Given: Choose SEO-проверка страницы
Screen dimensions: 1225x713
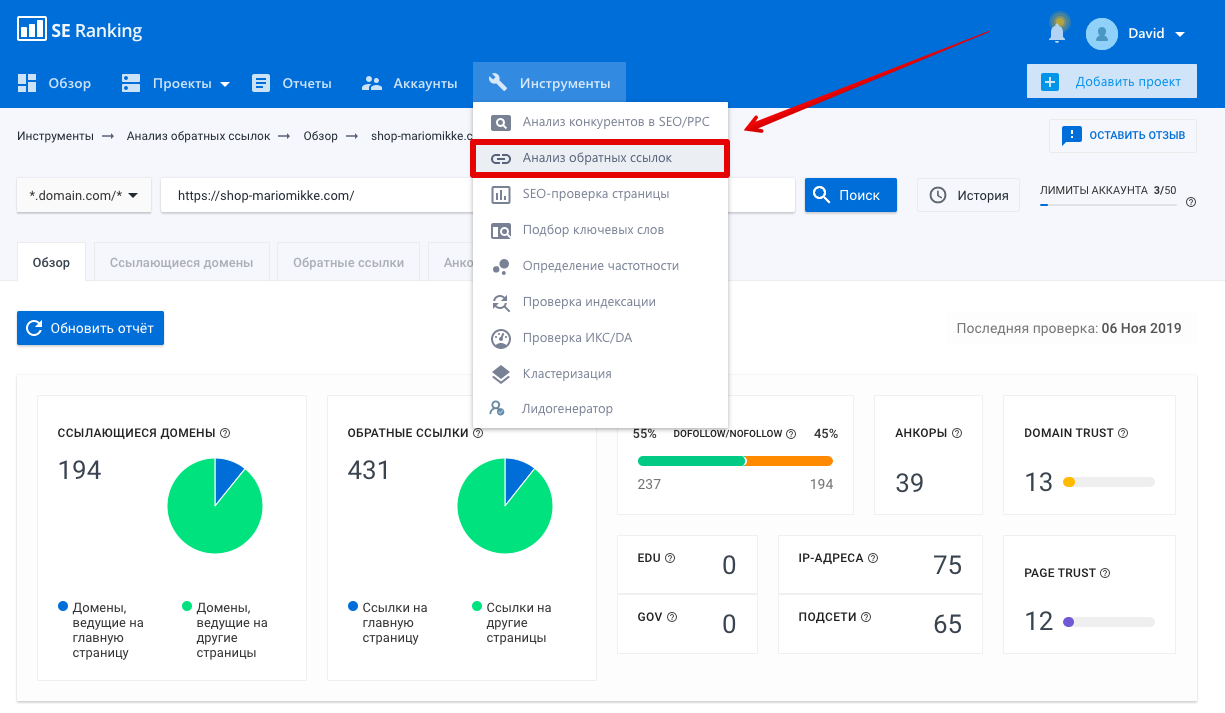Looking at the screenshot, I should (600, 194).
